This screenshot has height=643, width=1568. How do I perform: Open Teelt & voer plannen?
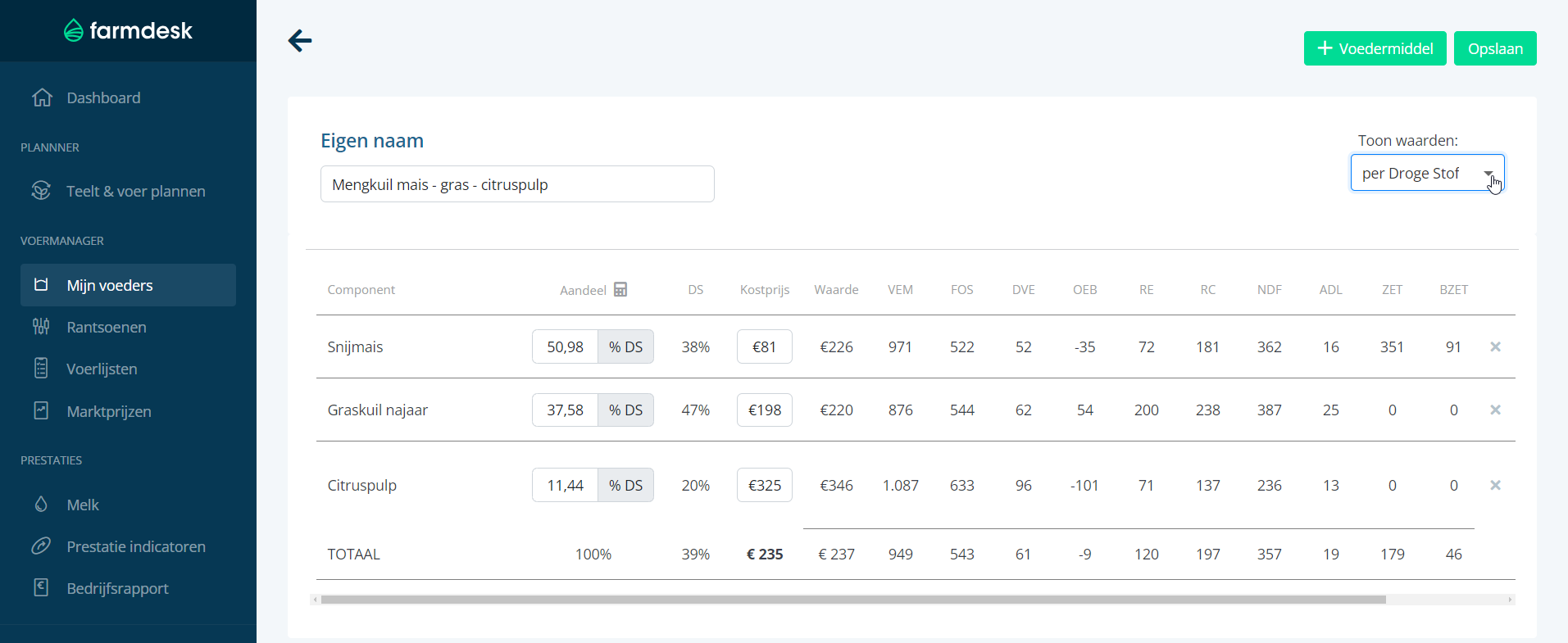pos(135,191)
